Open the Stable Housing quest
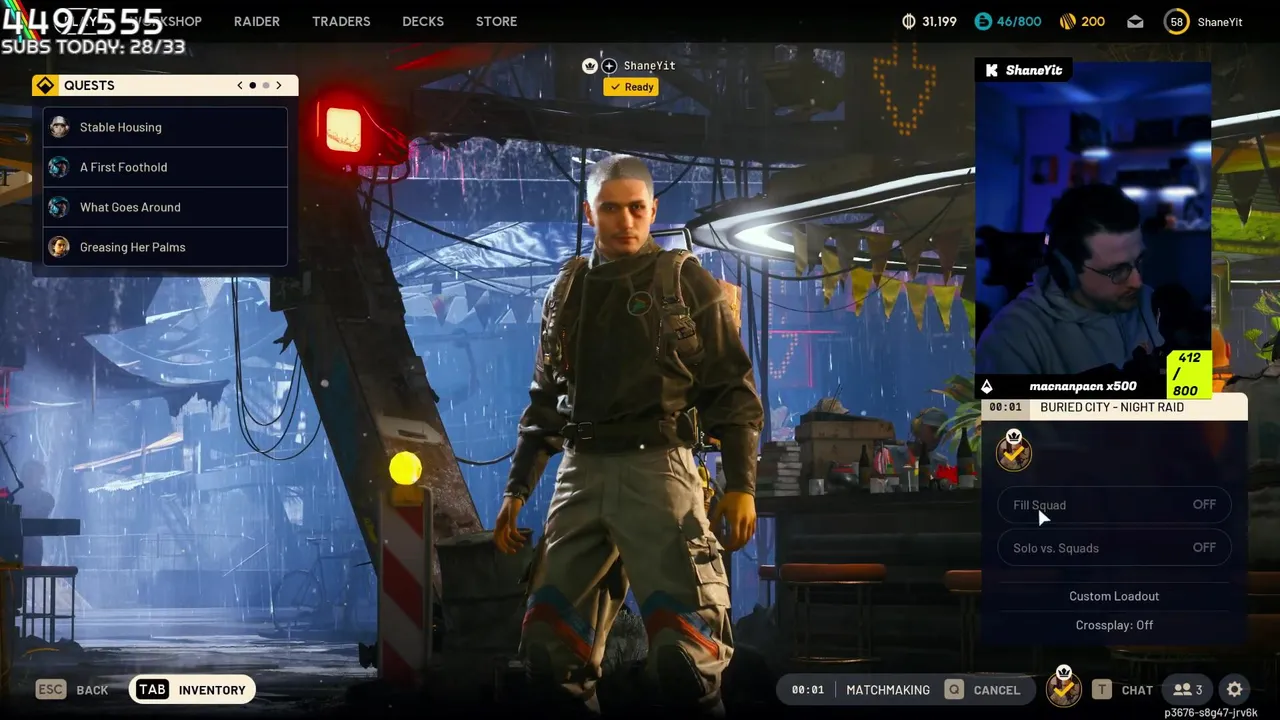The width and height of the screenshot is (1280, 720). (165, 127)
